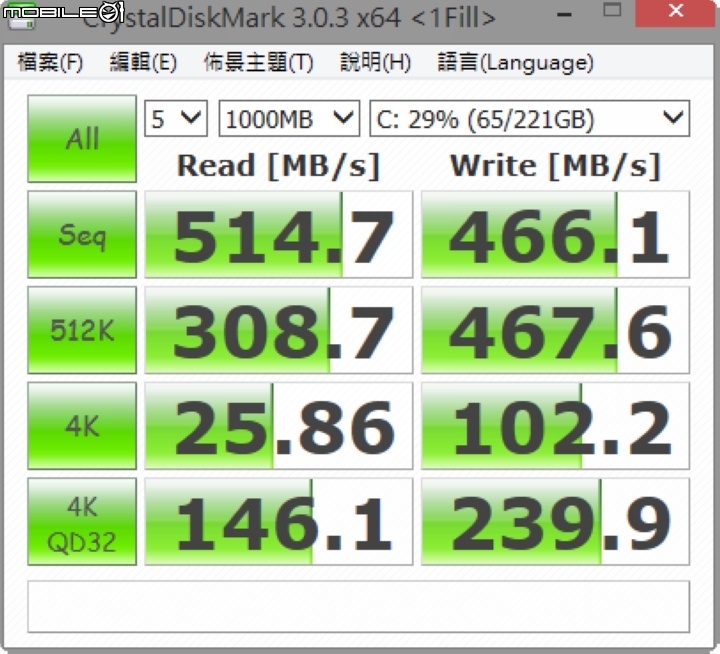The height and width of the screenshot is (654, 720).
Task: Run all benchmarks with All button
Action: click(x=82, y=139)
